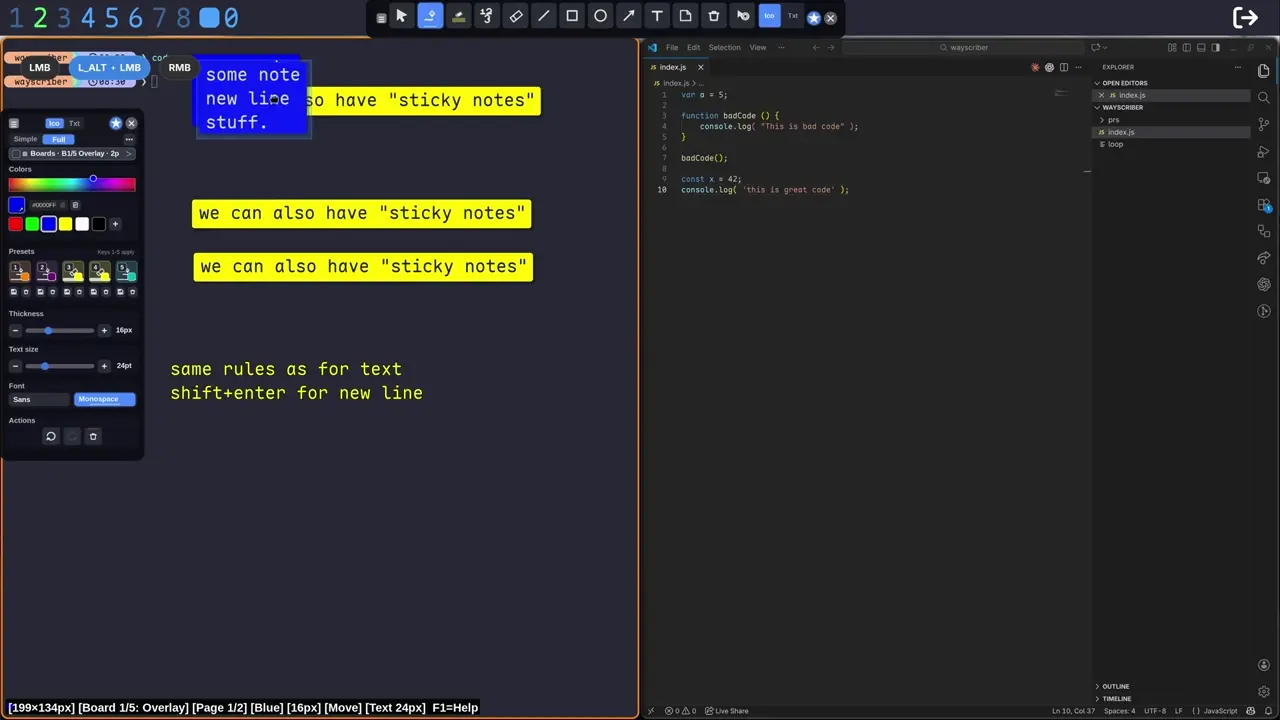
Task: Click the click-highlight toggle icon in toolbar
Action: [x=742, y=17]
